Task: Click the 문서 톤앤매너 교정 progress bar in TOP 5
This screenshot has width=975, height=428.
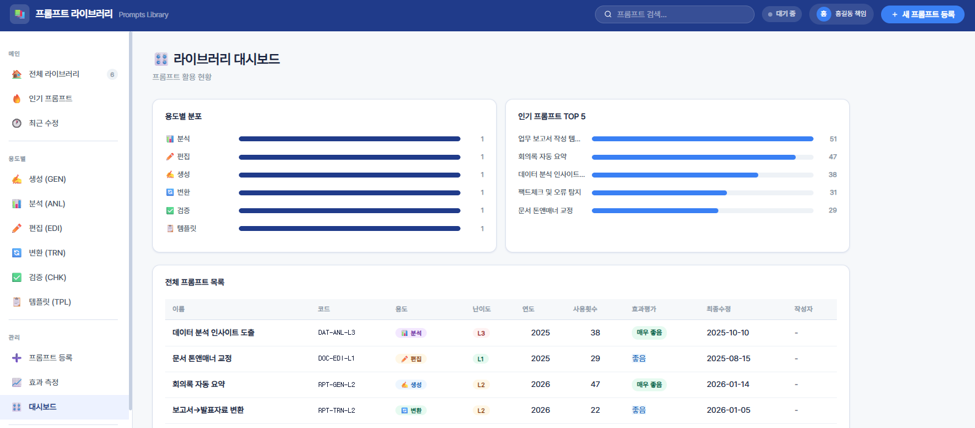Action: 703,211
